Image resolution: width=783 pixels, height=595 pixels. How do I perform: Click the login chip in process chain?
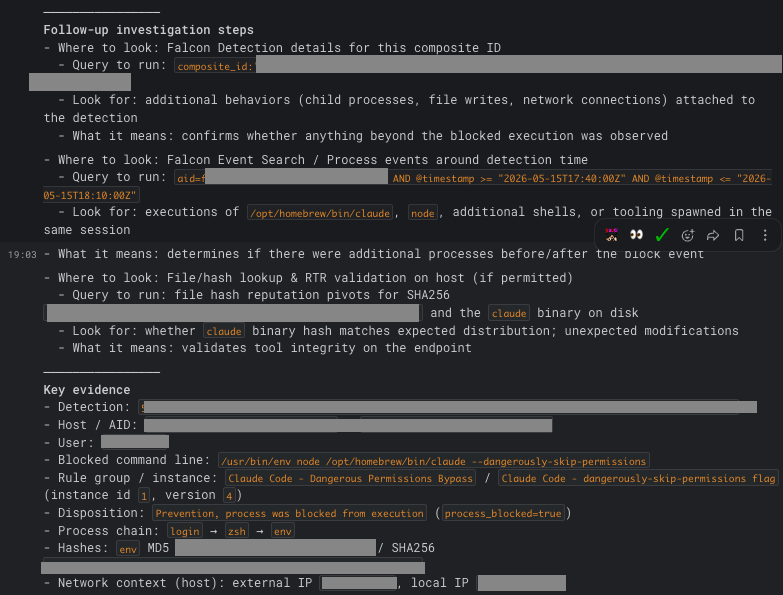[185, 531]
